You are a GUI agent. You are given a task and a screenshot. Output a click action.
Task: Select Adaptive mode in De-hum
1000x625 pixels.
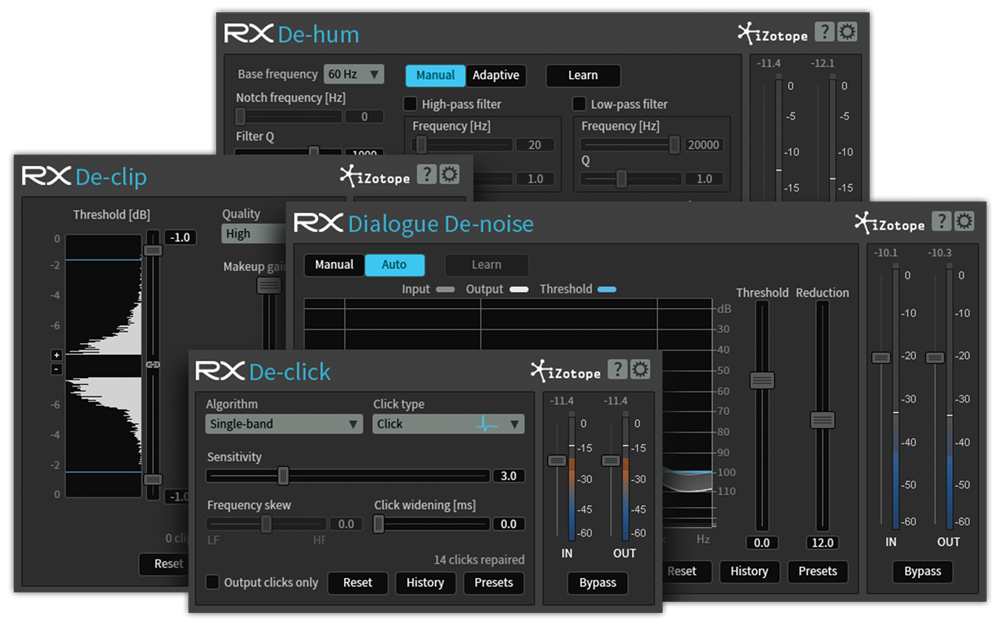pyautogui.click(x=496, y=75)
